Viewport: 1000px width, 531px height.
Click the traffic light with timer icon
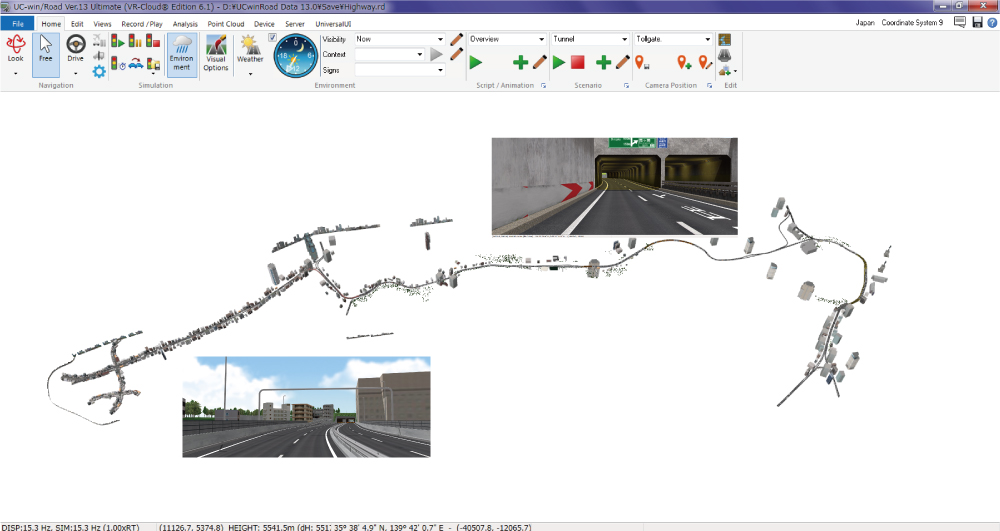(x=118, y=64)
